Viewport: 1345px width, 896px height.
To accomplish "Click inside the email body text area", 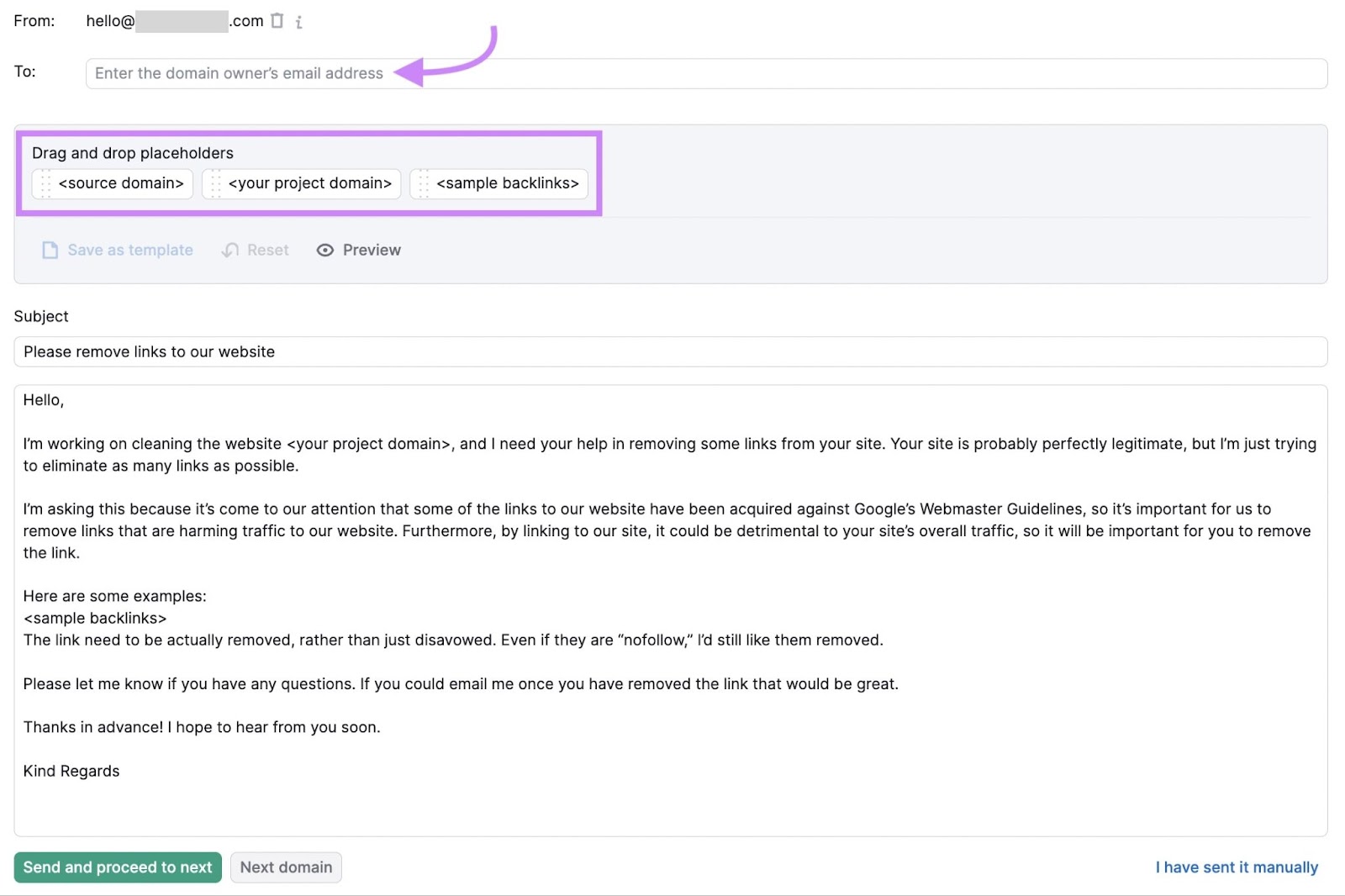I will (x=671, y=610).
